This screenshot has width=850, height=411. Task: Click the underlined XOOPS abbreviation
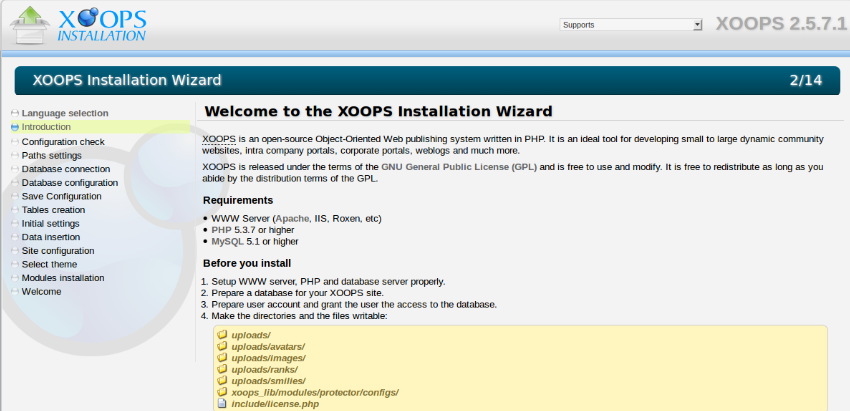coord(219,139)
